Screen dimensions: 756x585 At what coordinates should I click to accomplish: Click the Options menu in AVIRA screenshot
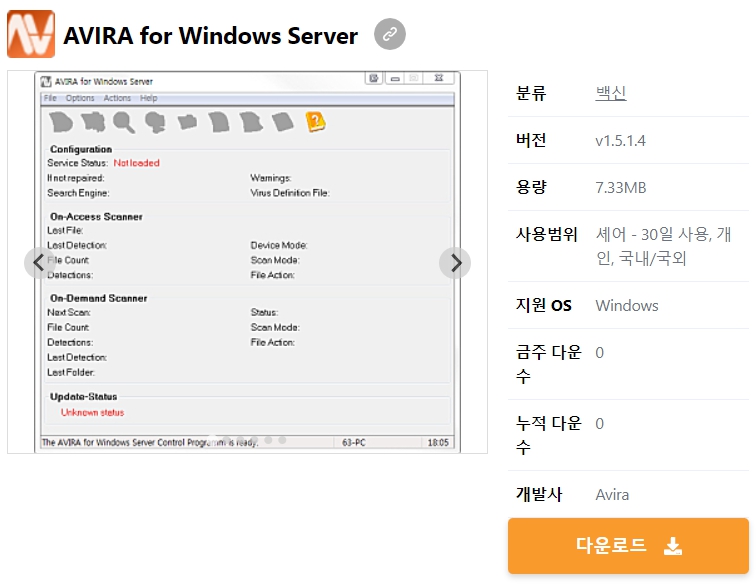coord(80,98)
